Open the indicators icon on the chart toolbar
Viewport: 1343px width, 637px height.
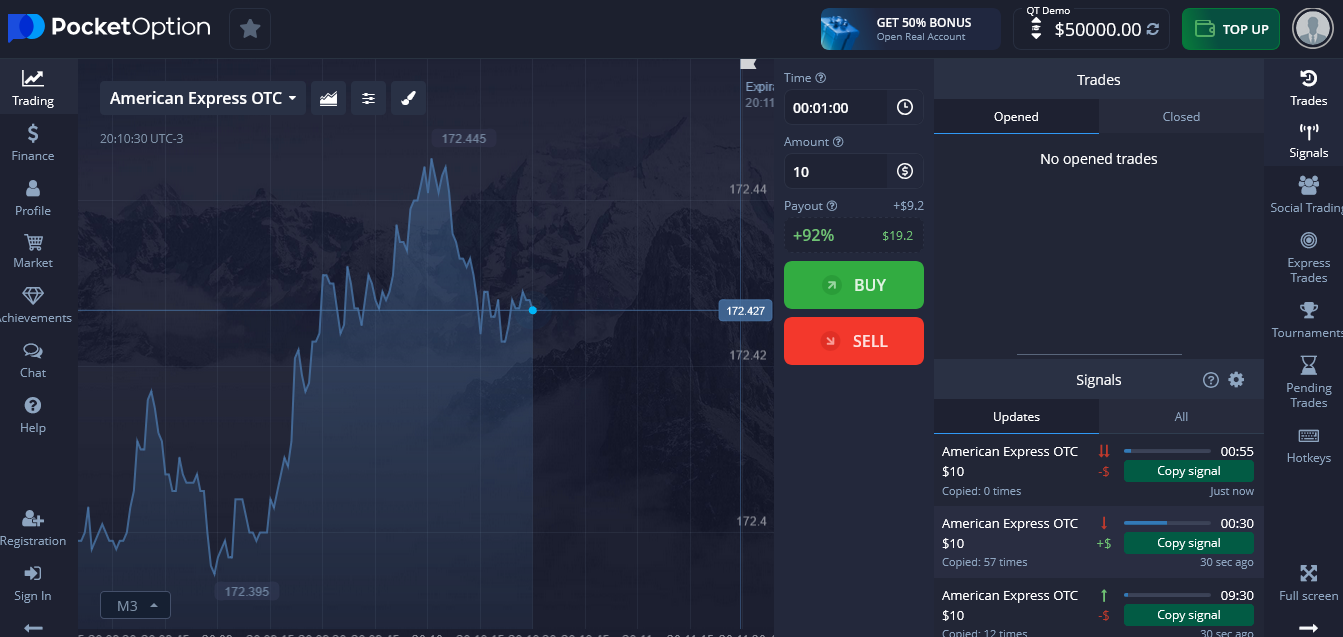(x=368, y=97)
